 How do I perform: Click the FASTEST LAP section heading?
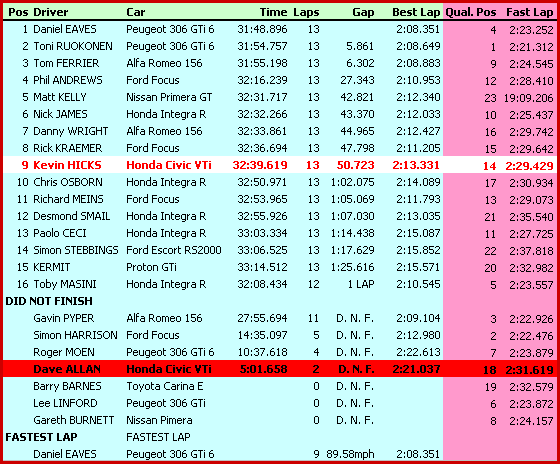click(x=41, y=437)
